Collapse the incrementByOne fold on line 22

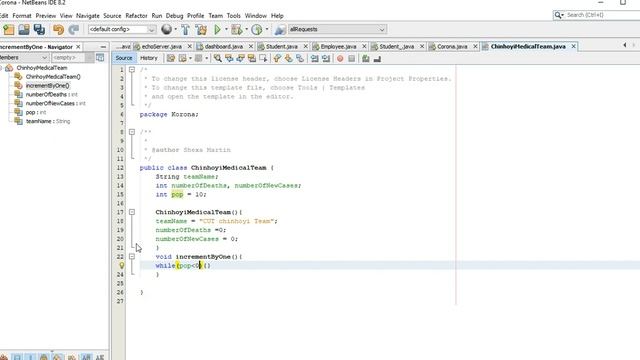pyautogui.click(x=132, y=256)
